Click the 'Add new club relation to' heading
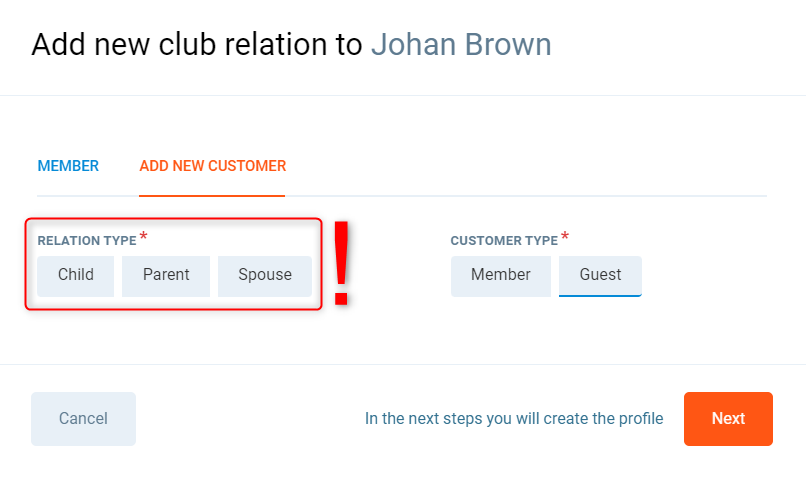The height and width of the screenshot is (477, 806). [x=197, y=45]
